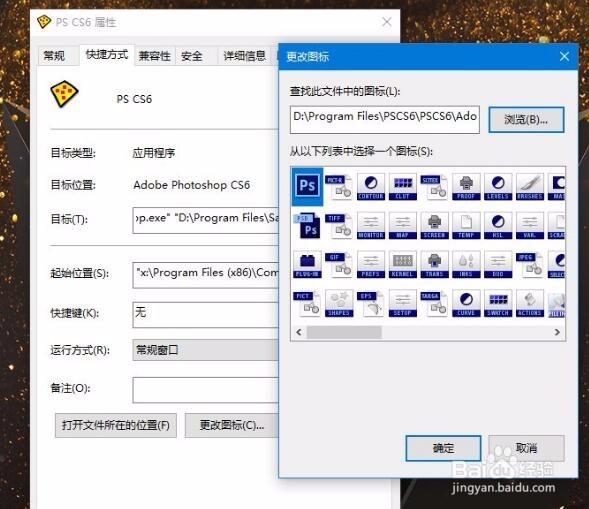Click 打开文件所在的位置(F) button
This screenshot has height=509, width=589.
pos(116,426)
